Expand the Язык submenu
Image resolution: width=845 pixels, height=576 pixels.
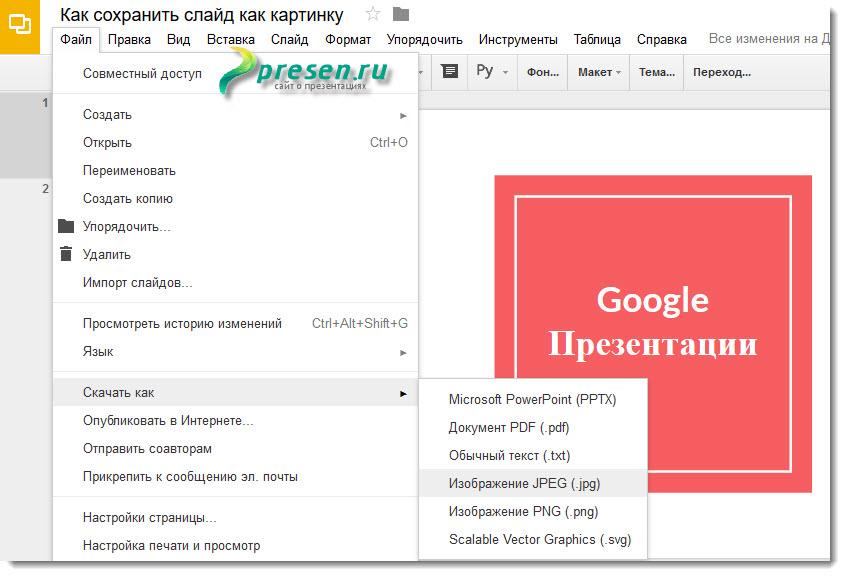[x=236, y=352]
